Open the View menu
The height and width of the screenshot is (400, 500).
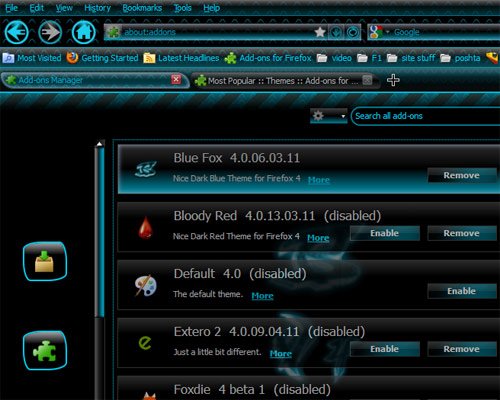64,8
